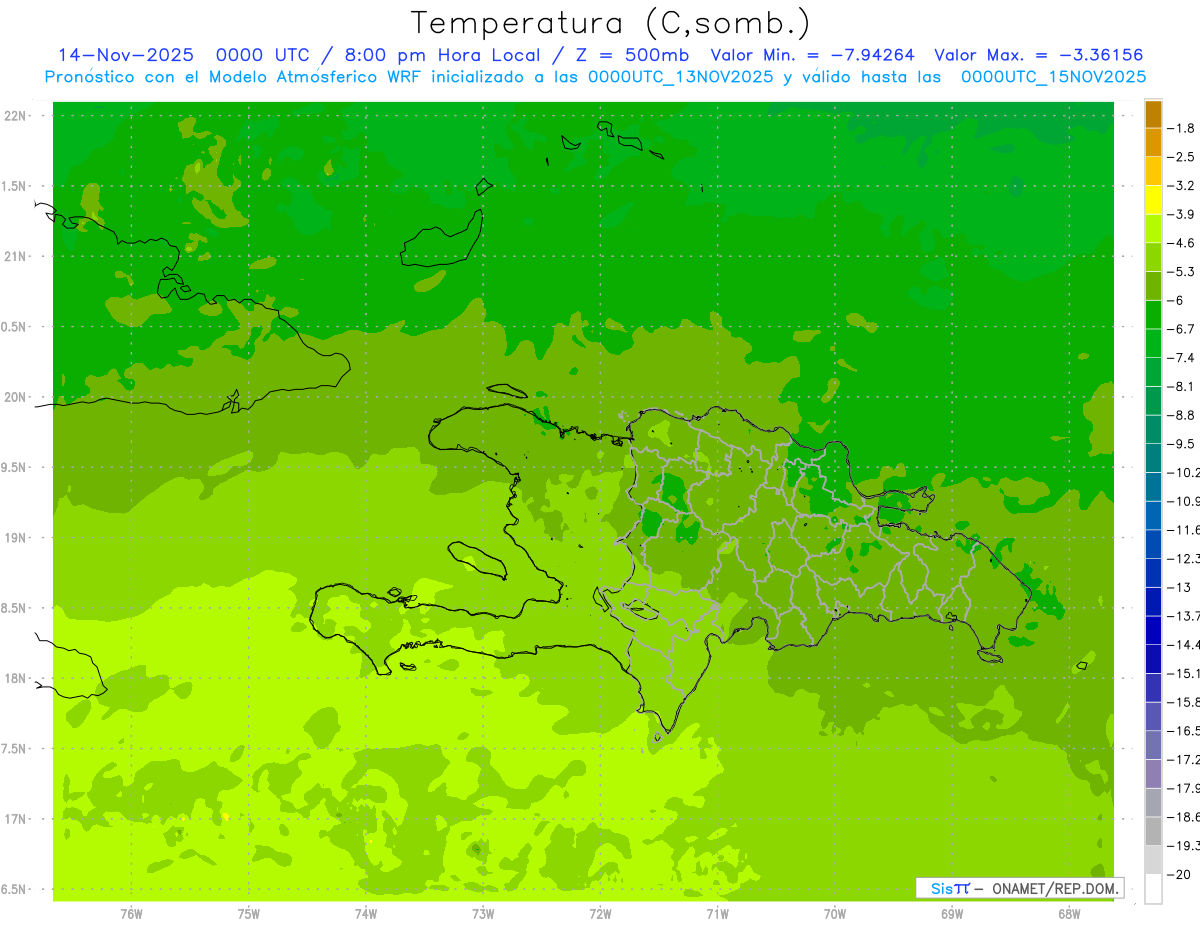
Task: Click the purple swatch between -17.2 and -17.9
Action: pyautogui.click(x=1154, y=774)
